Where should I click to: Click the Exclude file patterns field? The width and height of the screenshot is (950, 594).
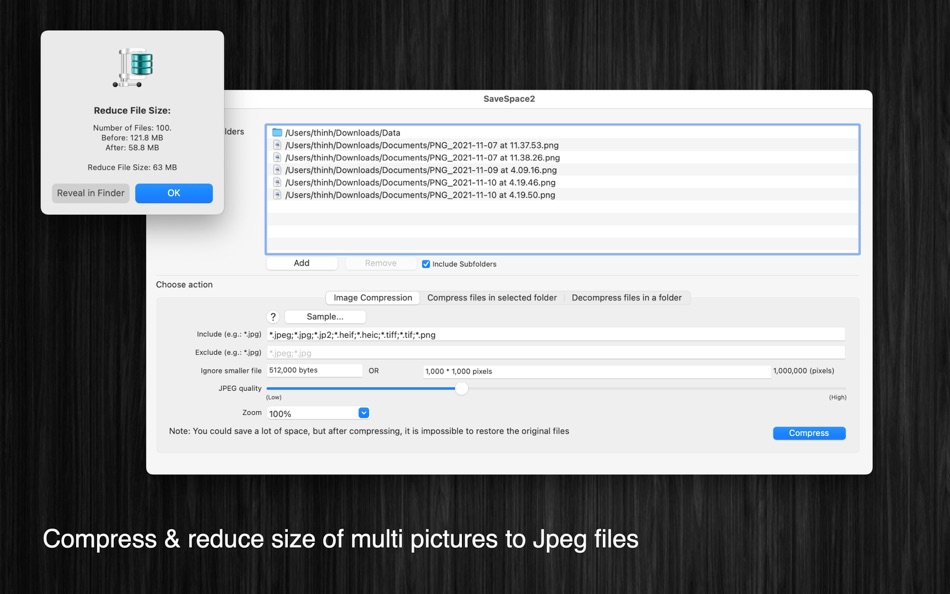(x=556, y=353)
